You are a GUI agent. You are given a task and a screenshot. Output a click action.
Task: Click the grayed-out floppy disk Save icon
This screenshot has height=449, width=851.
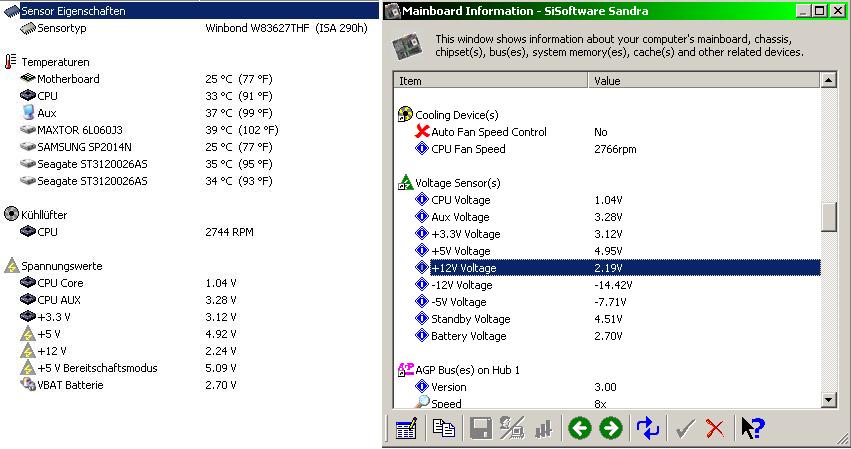tap(480, 429)
